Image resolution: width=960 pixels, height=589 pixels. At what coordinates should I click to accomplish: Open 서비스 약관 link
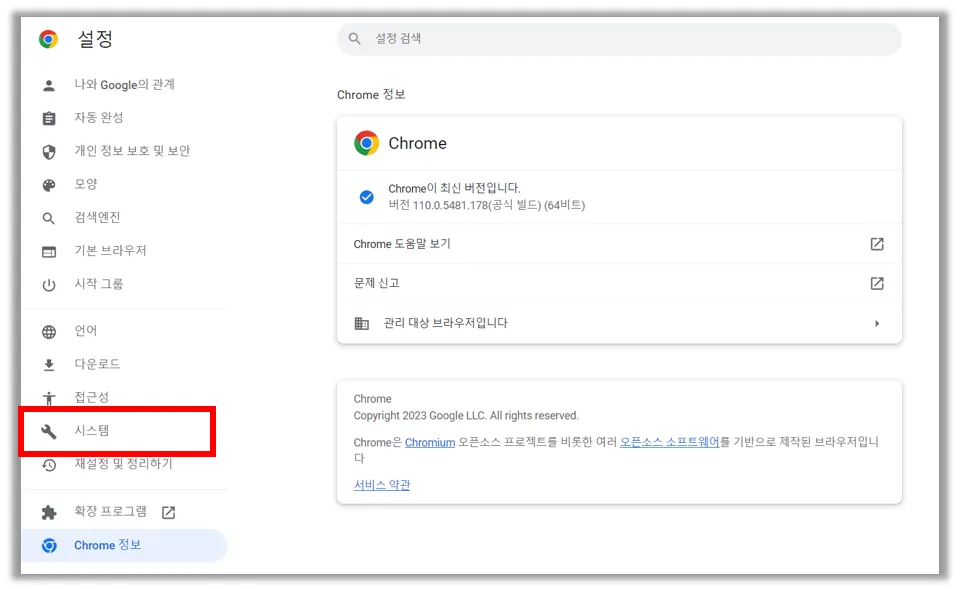point(381,485)
